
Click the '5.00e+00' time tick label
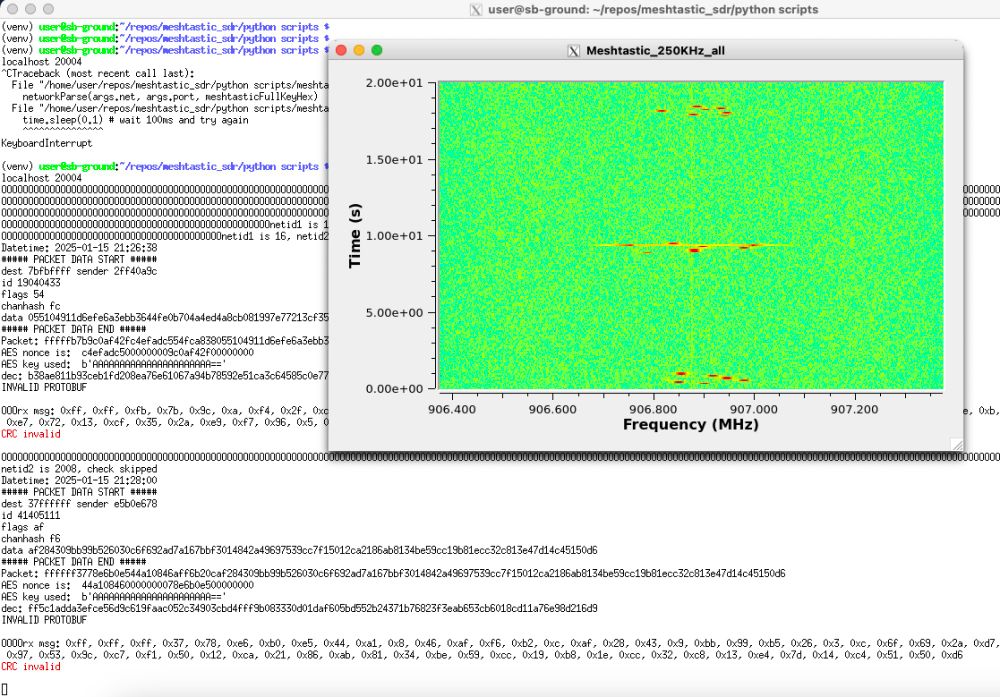coord(394,312)
